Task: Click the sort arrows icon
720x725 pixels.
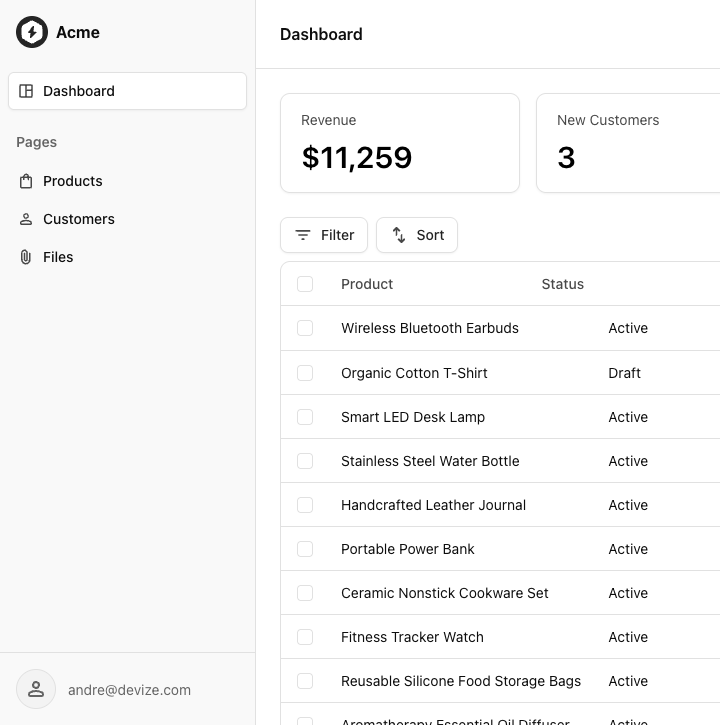Action: 399,235
